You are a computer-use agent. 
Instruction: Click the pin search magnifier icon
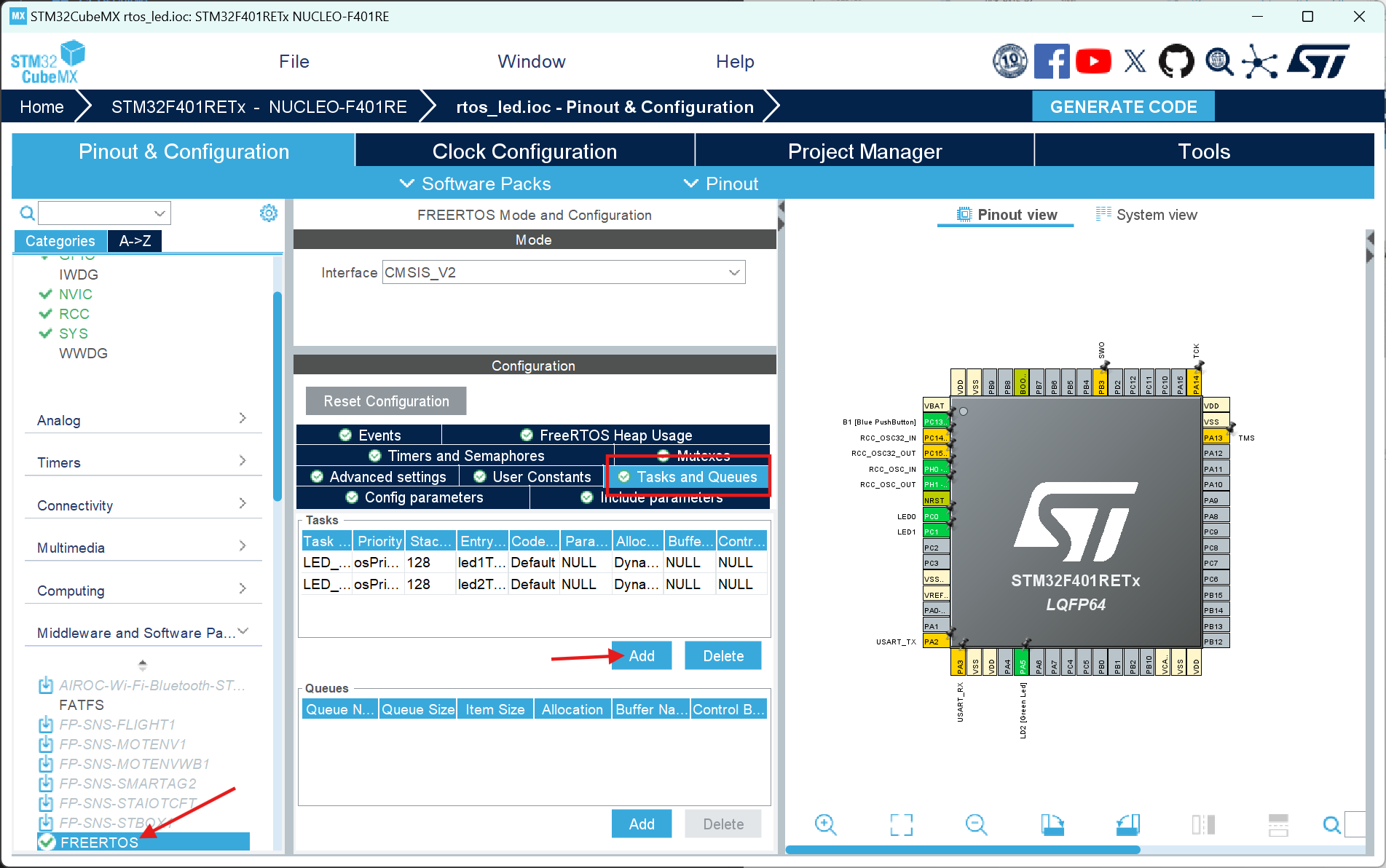click(1331, 825)
